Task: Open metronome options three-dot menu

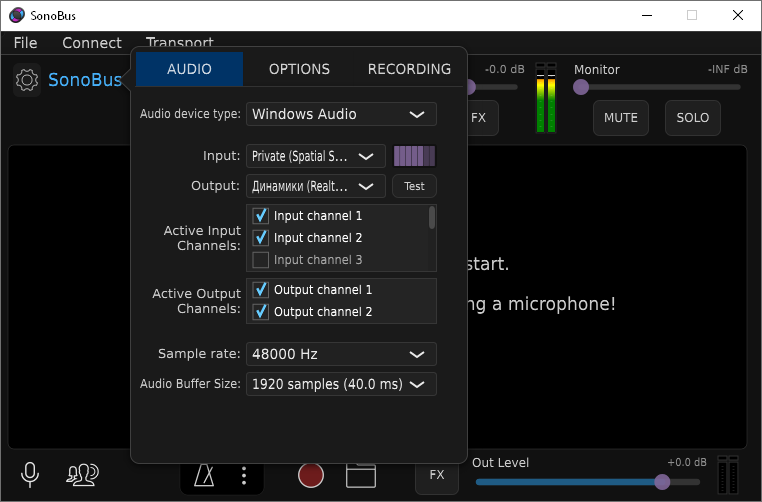Action: click(244, 475)
